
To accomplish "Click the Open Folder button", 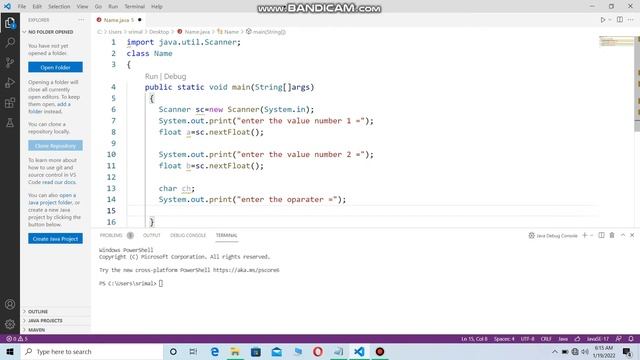I will click(55, 67).
